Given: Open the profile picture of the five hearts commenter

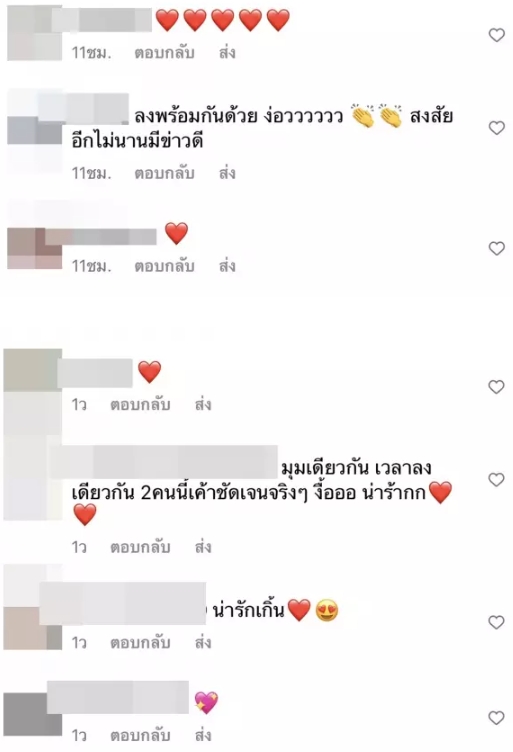Looking at the screenshot, I should point(35,33).
